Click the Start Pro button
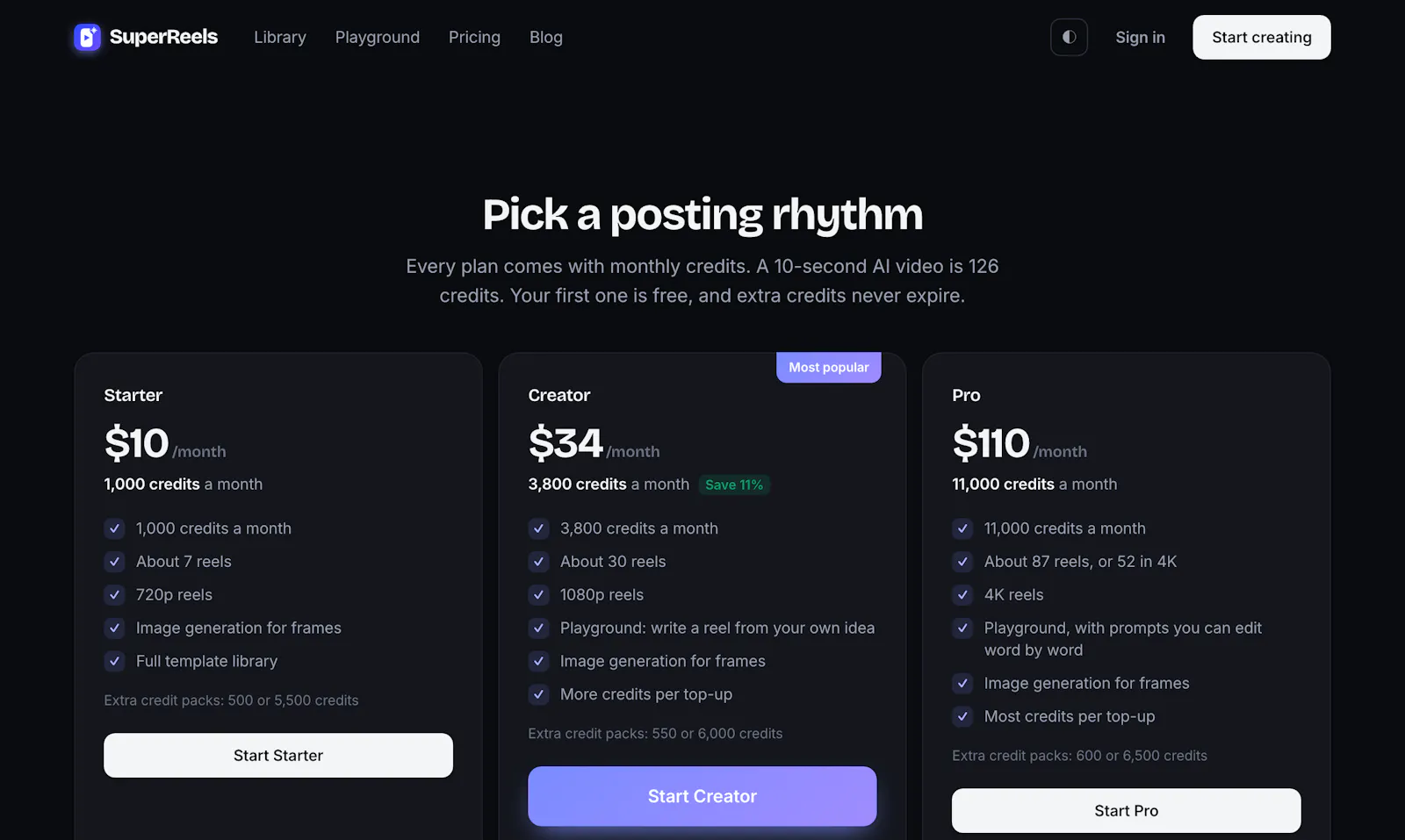 tap(1126, 810)
